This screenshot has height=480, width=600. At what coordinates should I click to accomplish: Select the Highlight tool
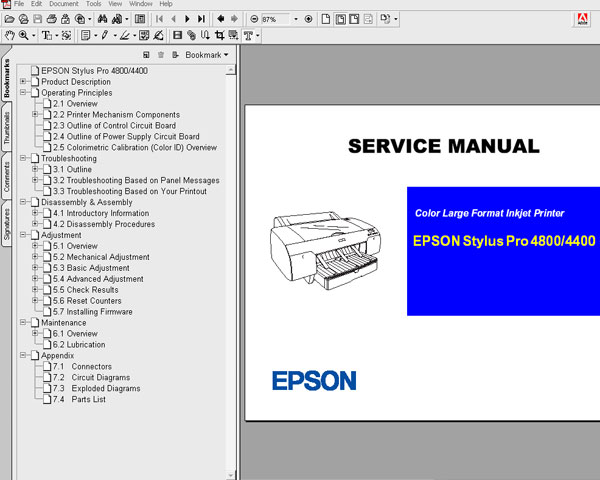click(x=124, y=36)
